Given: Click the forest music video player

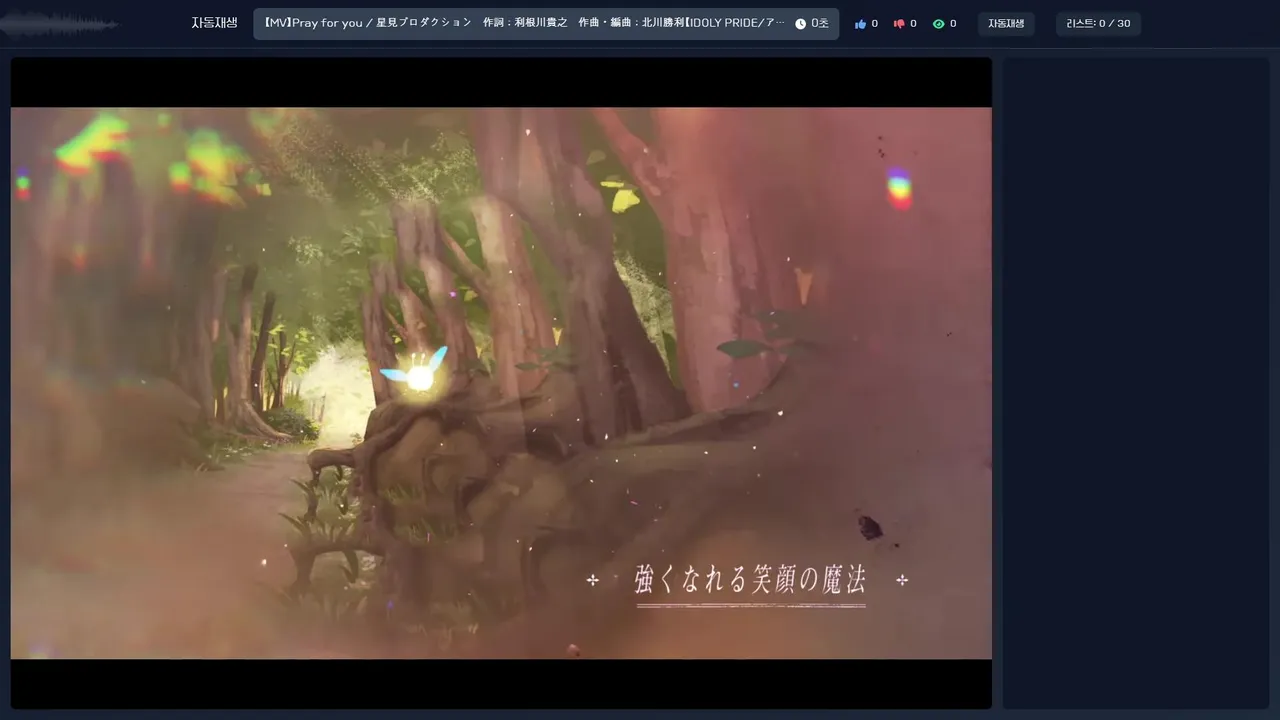Looking at the screenshot, I should pos(501,383).
